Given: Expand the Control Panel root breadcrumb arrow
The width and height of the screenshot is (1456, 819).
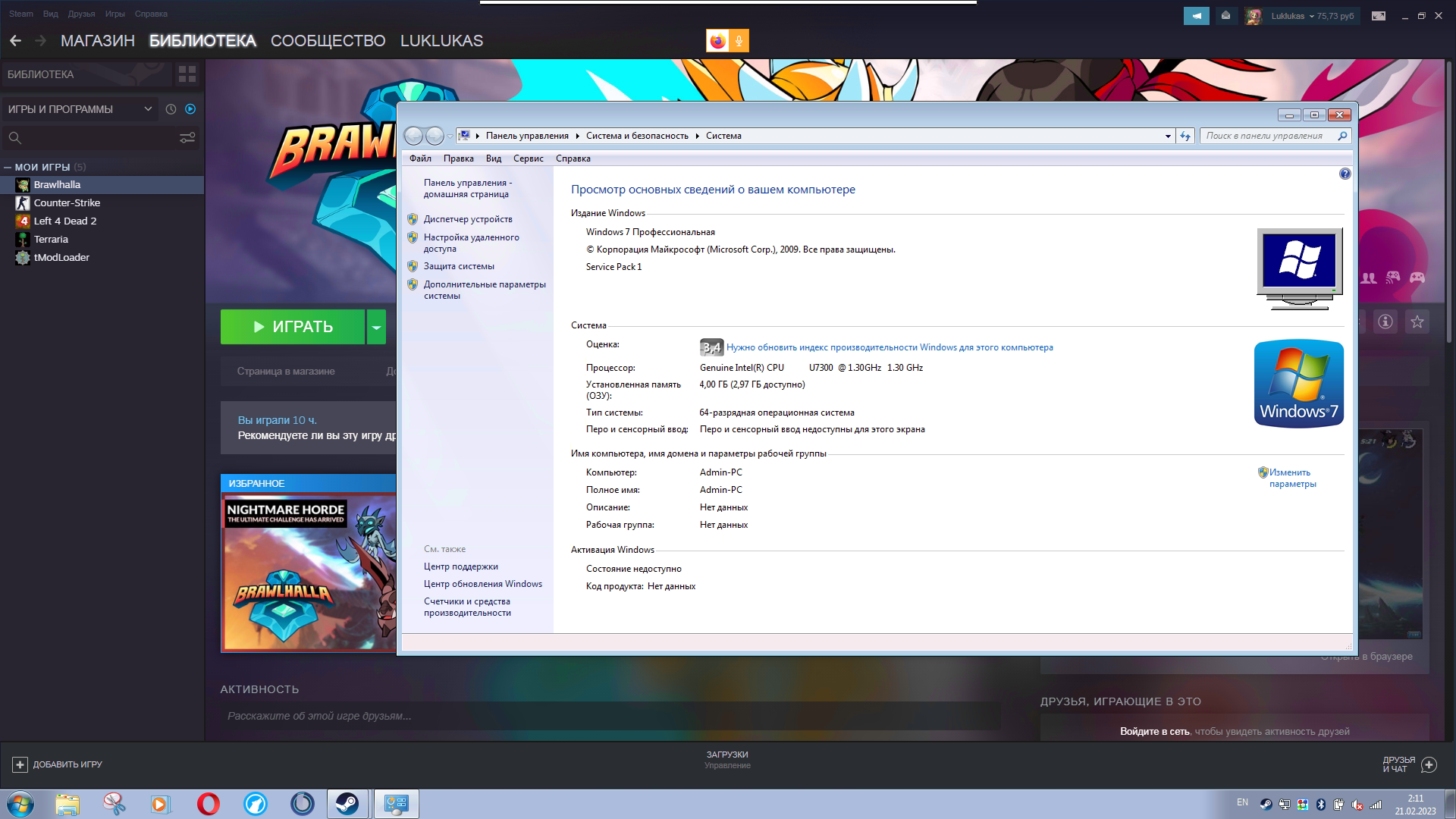Looking at the screenshot, I should coord(478,136).
